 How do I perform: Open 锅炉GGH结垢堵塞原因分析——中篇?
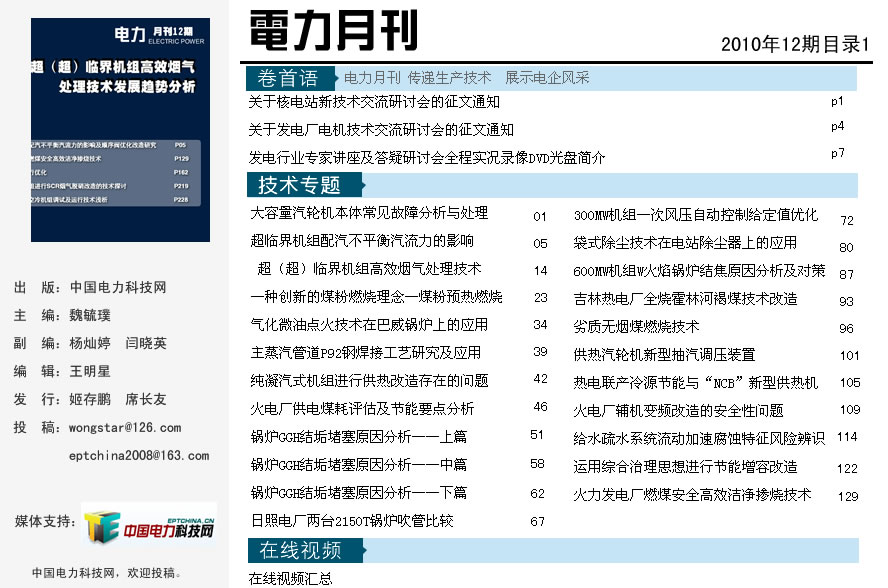click(x=358, y=465)
